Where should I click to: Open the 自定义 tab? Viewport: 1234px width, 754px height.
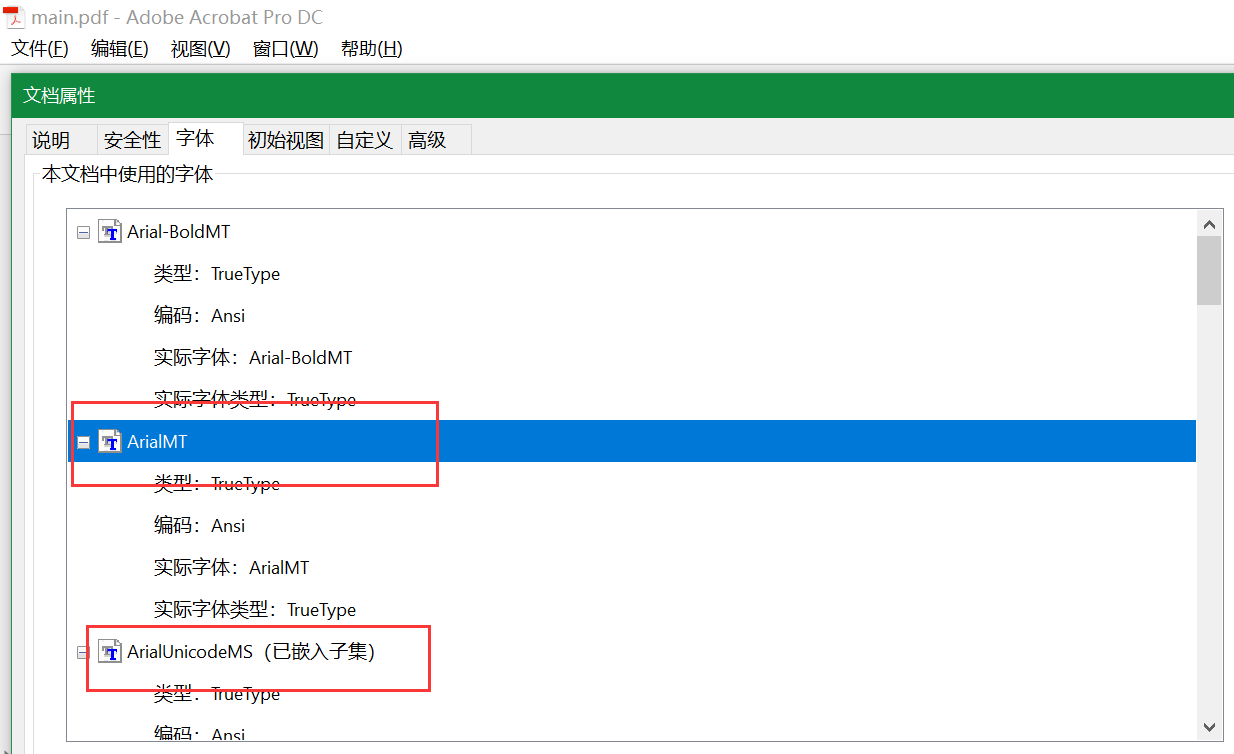coord(365,139)
